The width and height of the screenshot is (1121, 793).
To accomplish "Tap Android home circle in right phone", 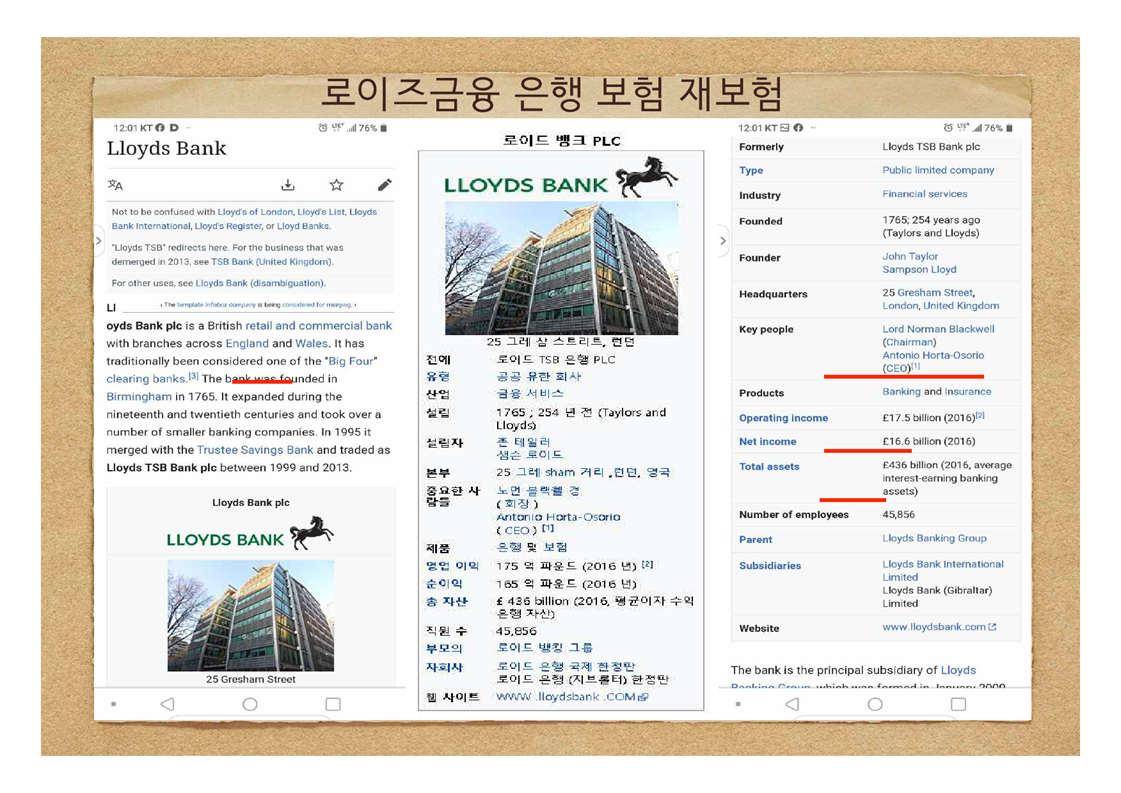I will click(875, 704).
